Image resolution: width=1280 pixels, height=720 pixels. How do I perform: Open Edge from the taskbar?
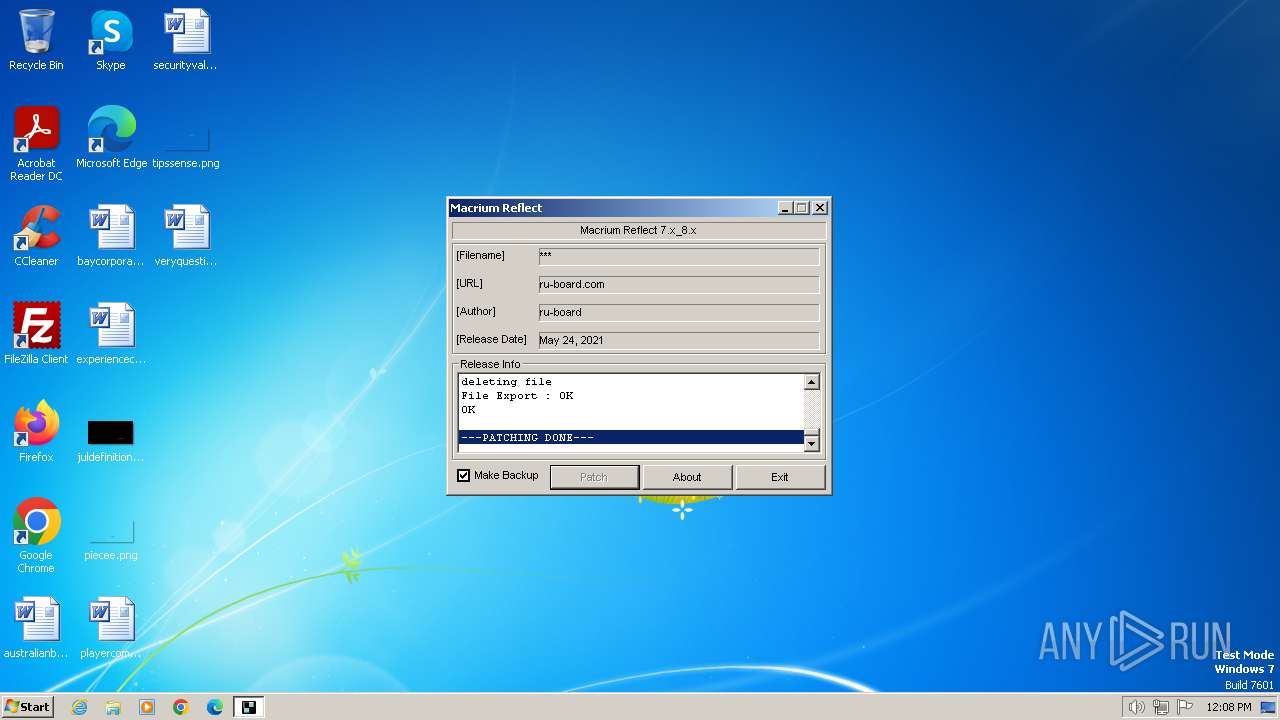(215, 707)
